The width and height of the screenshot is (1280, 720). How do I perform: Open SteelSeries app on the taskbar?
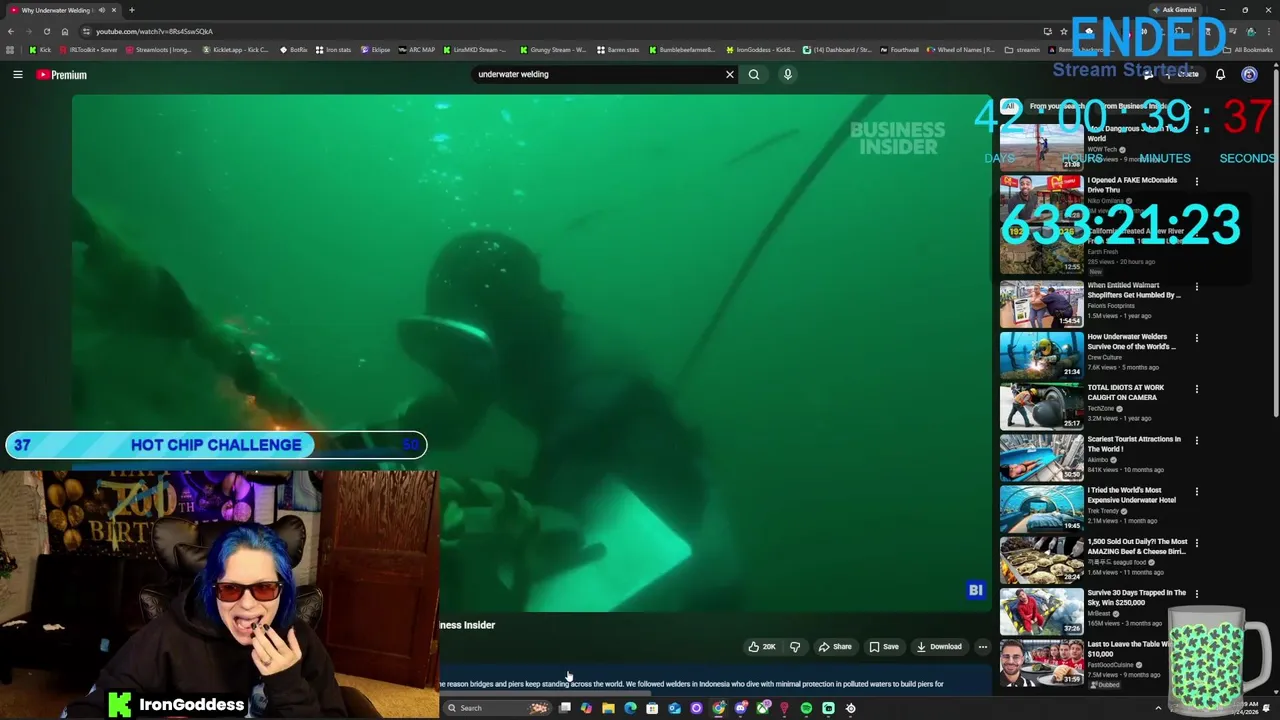click(x=850, y=708)
